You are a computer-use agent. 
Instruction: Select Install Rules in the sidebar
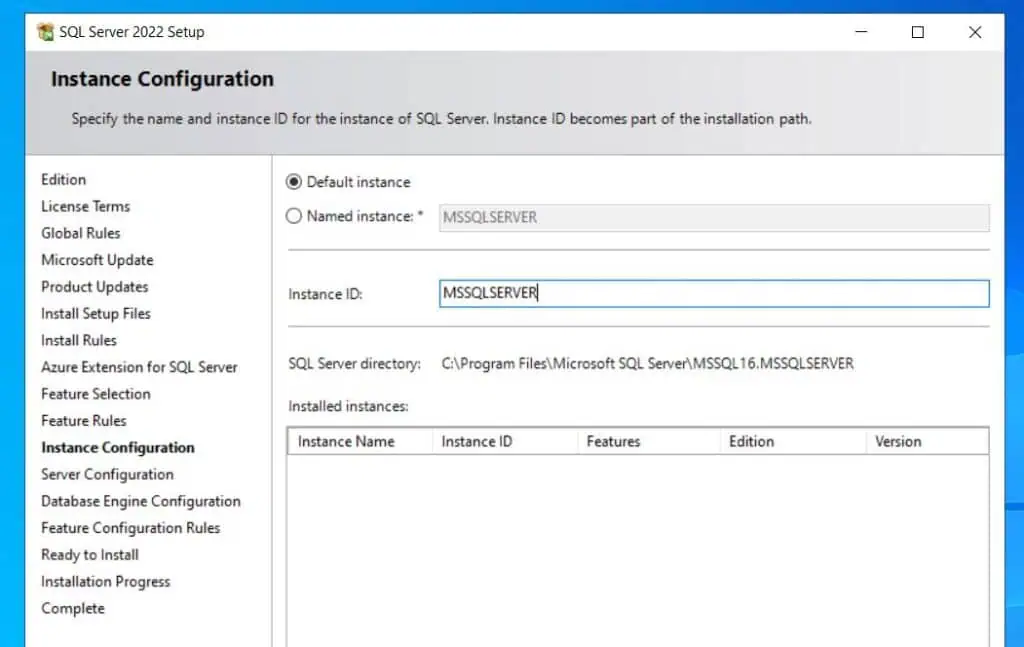click(x=79, y=340)
